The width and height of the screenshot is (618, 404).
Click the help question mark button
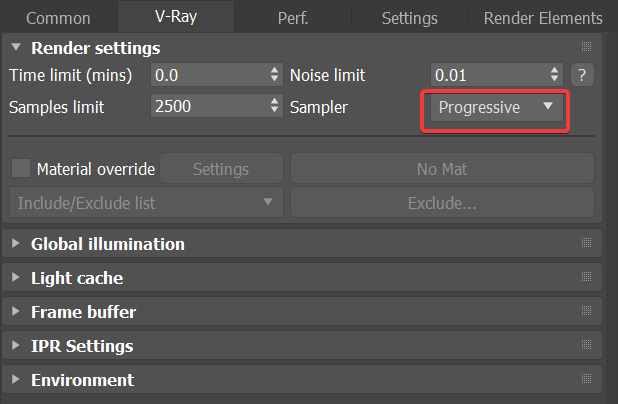coord(581,75)
